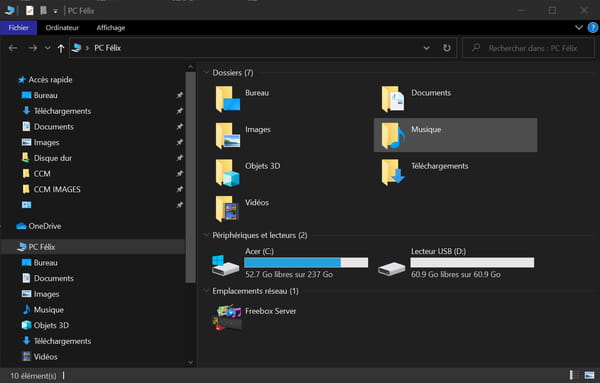Open Téléchargements under PC Félix tree
600x383 pixels.
[62, 341]
